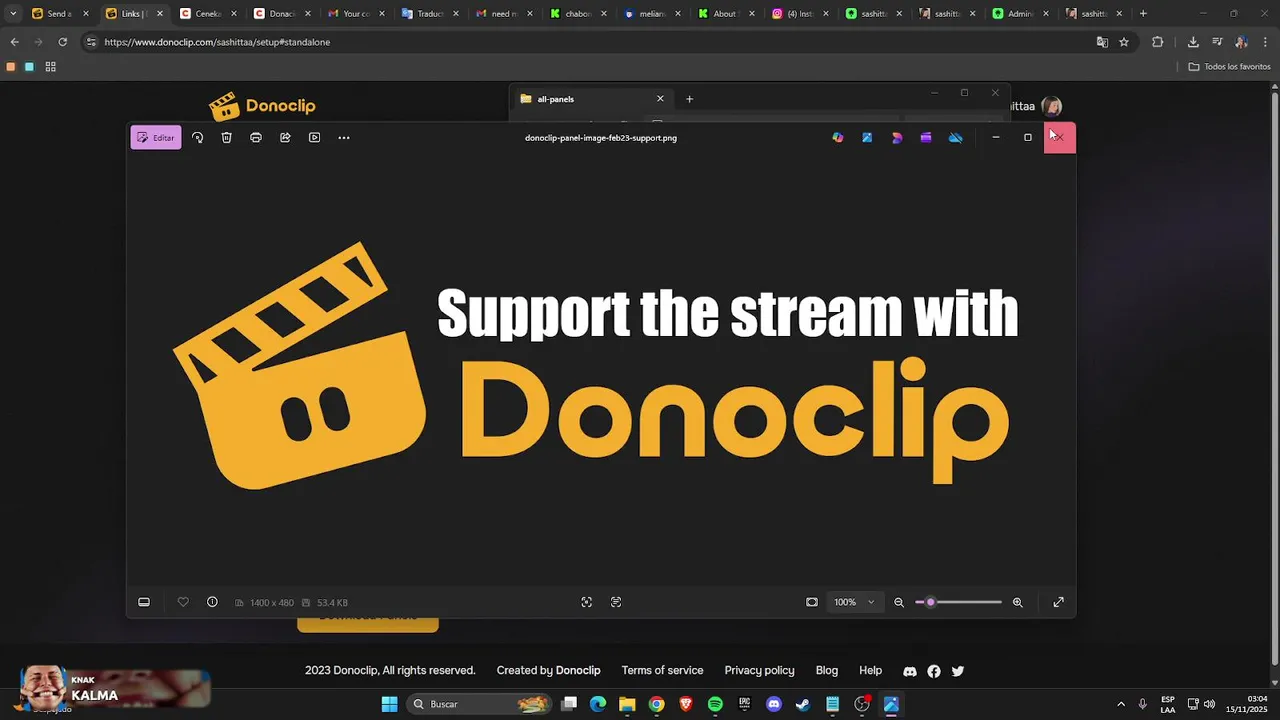The width and height of the screenshot is (1280, 720).
Task: Click the taskbar Buscar search box
Action: (x=480, y=704)
